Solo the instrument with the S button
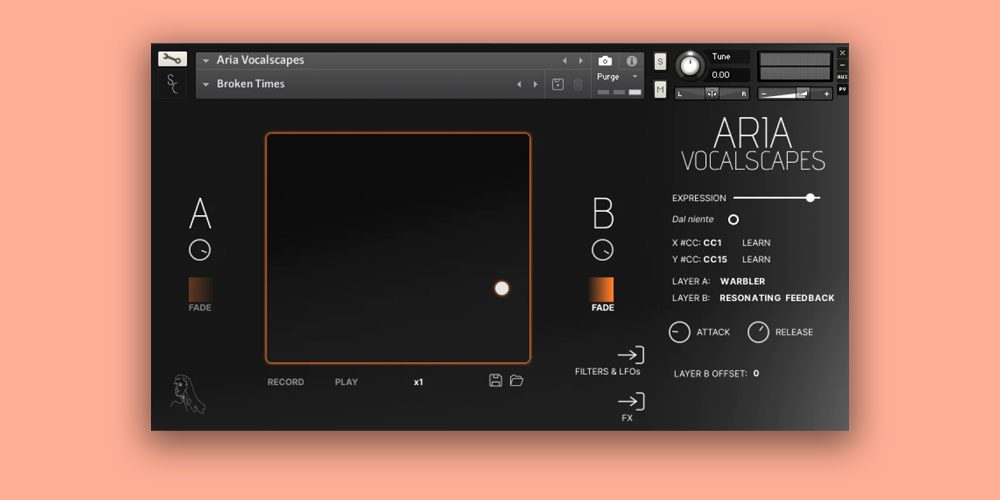1000x500 pixels. tap(660, 62)
